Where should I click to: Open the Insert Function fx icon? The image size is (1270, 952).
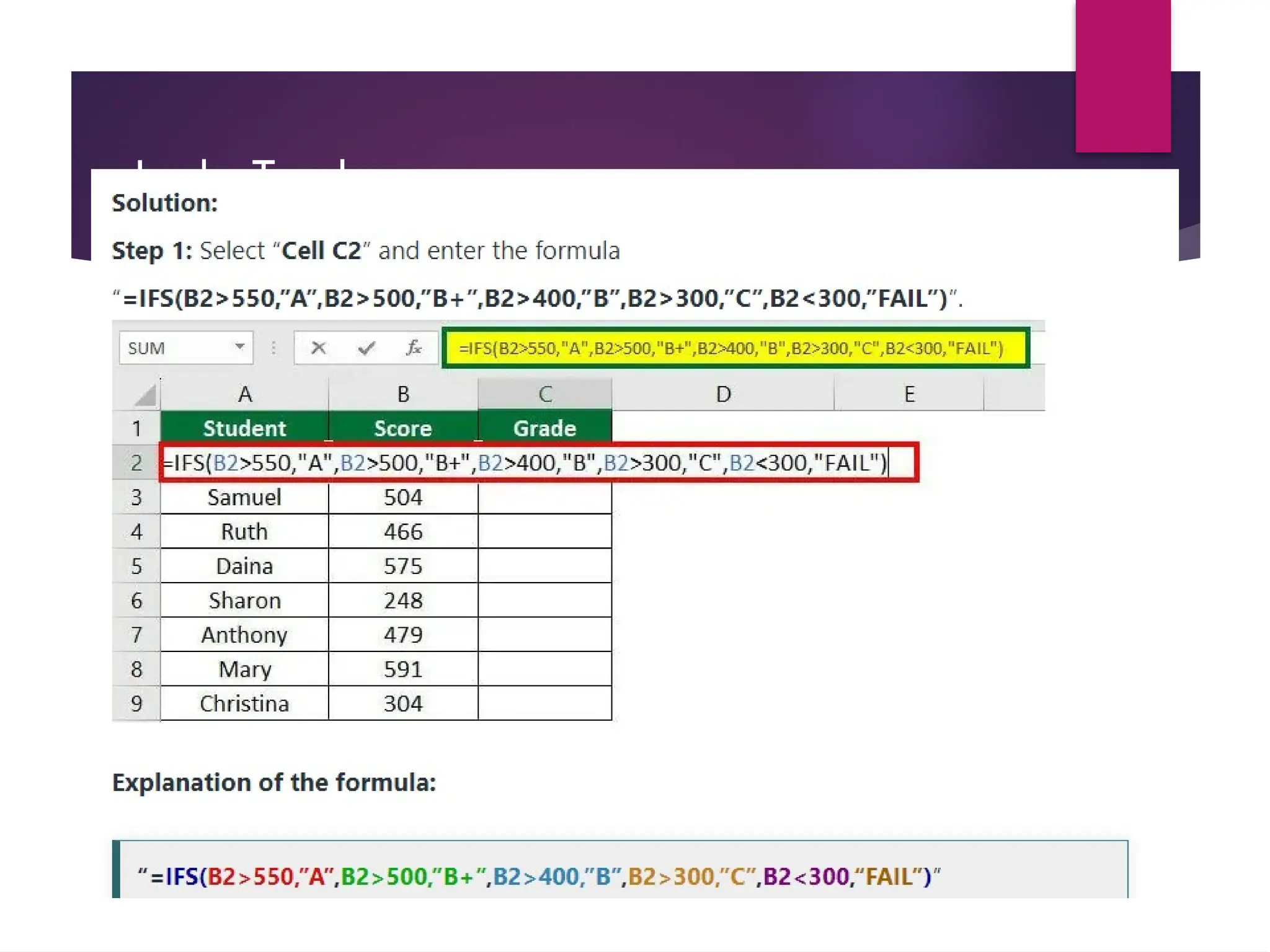click(414, 348)
